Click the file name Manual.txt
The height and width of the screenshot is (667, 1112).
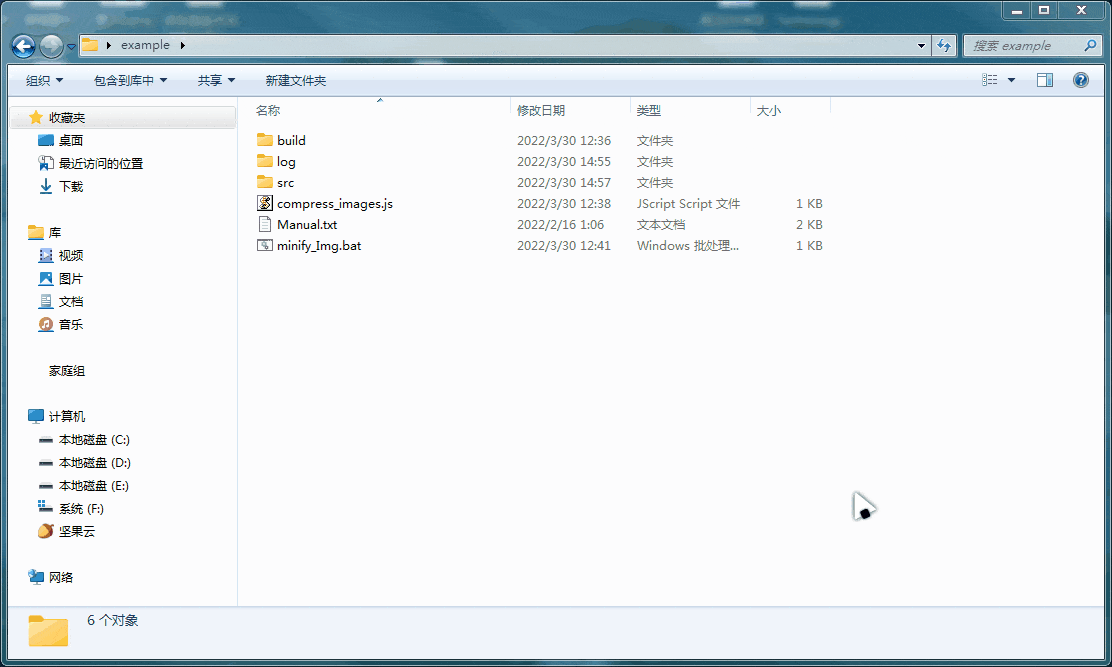307,225
